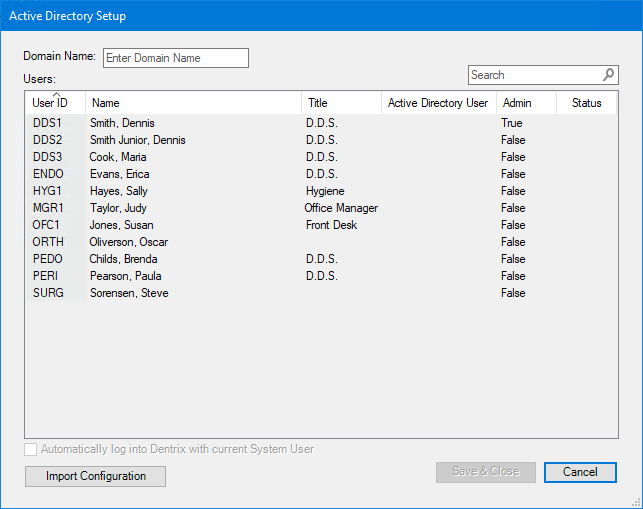The width and height of the screenshot is (643, 509).
Task: Click the resize grip at dialog corner
Action: click(635, 501)
